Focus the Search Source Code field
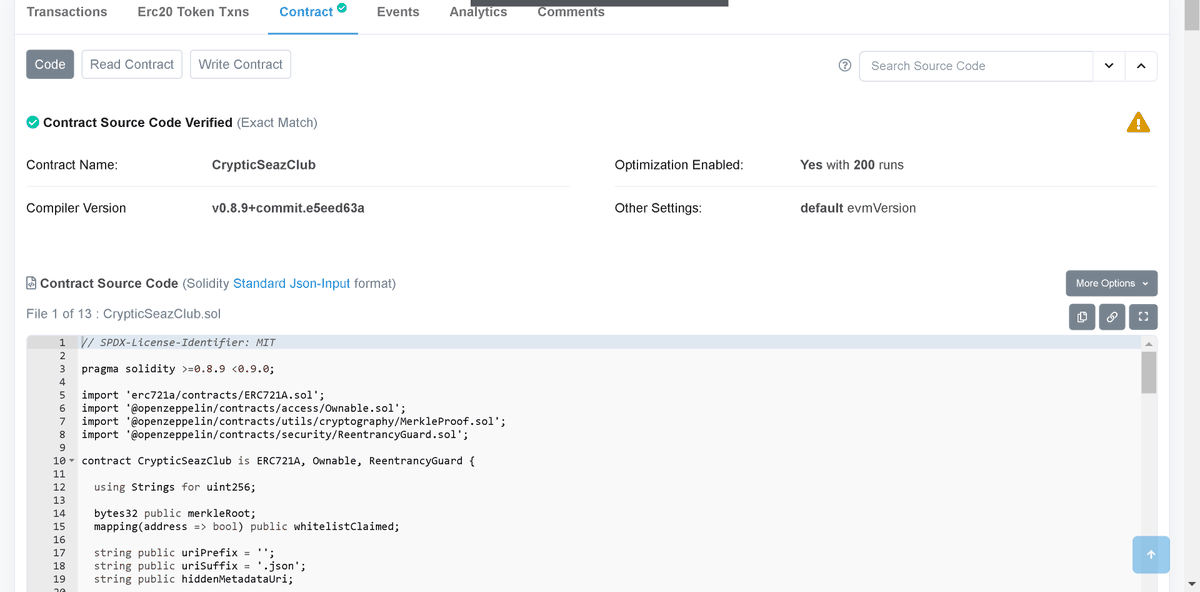The image size is (1200, 592). tap(976, 66)
